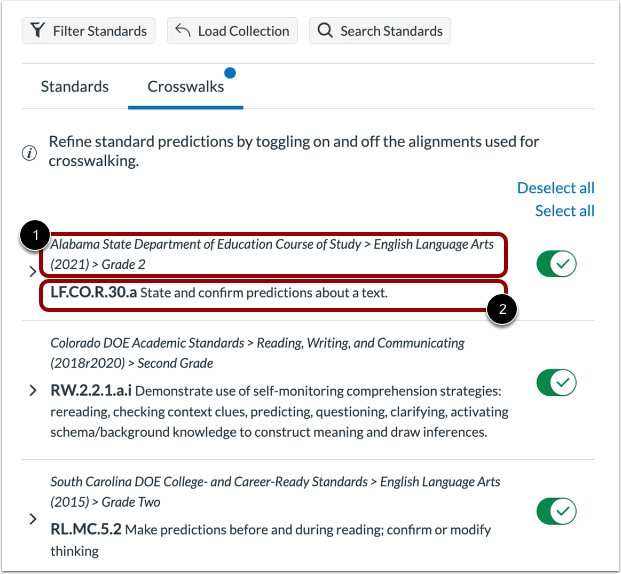
Task: Click the Search Standards button
Action: click(x=380, y=31)
